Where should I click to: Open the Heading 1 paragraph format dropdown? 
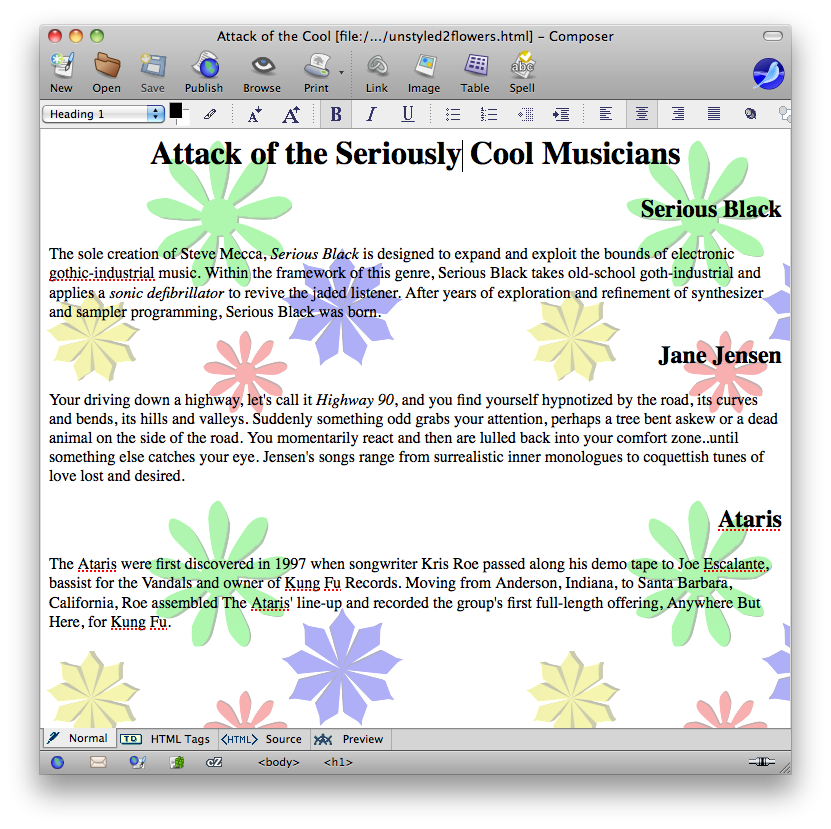pos(103,114)
